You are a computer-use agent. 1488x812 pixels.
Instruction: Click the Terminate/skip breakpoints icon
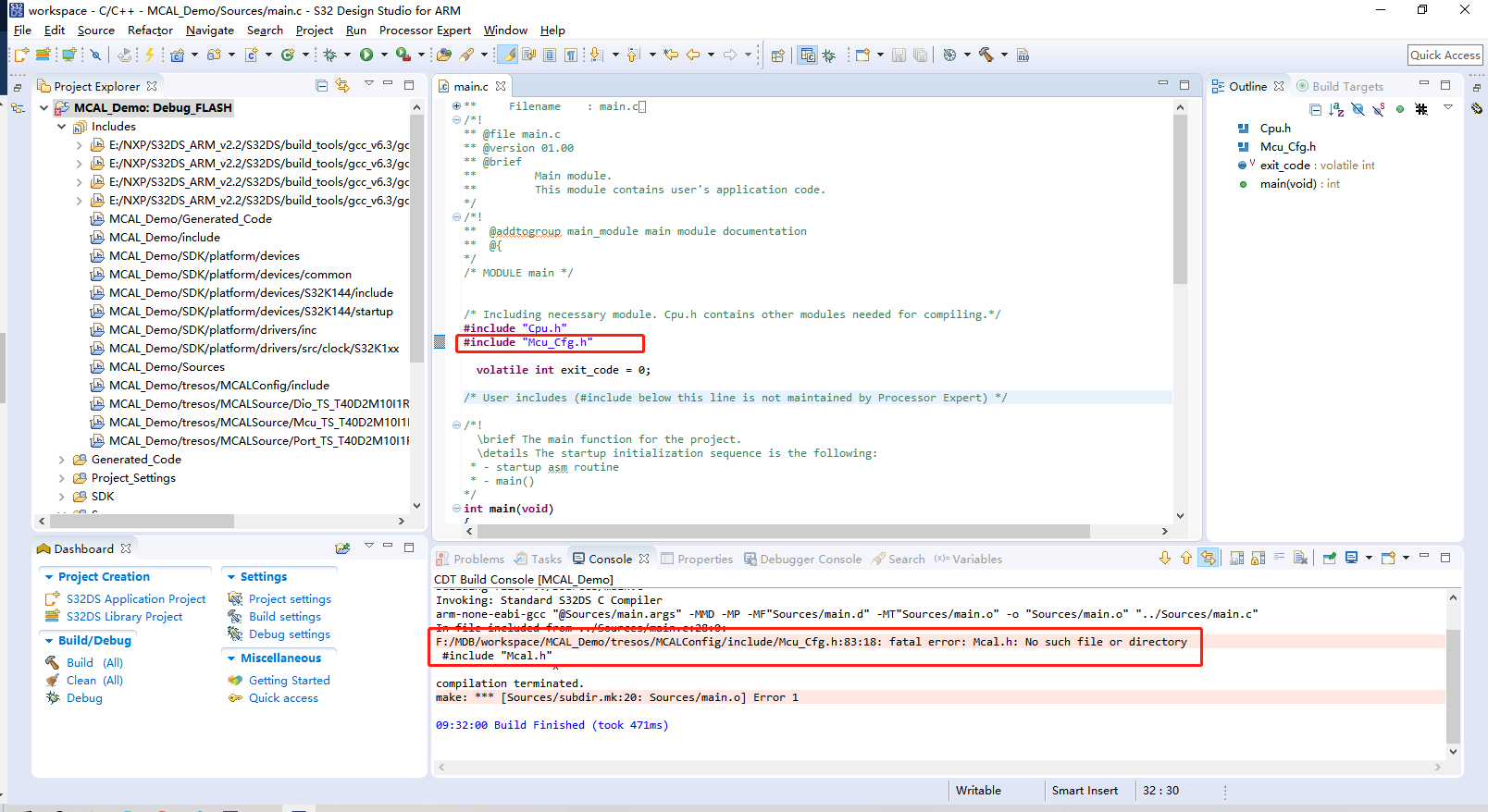(x=95, y=55)
